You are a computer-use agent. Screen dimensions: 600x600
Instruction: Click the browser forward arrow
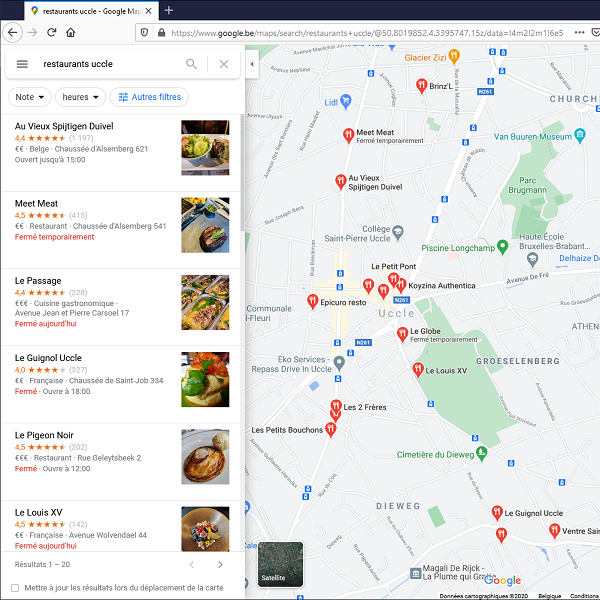33,33
